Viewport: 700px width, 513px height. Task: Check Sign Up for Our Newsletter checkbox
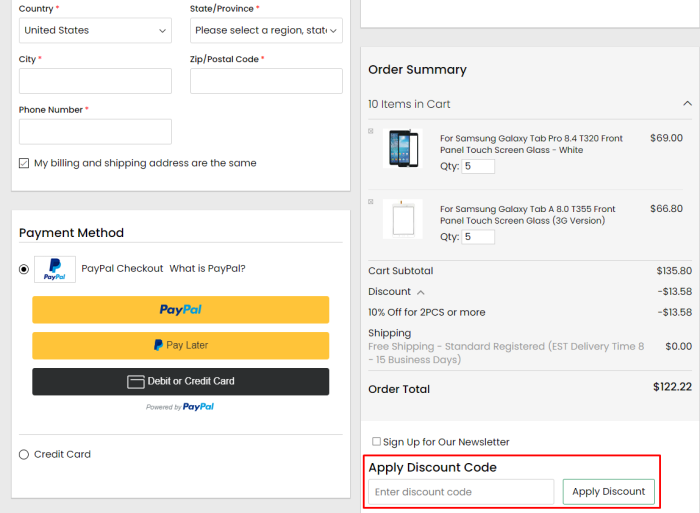click(x=376, y=442)
